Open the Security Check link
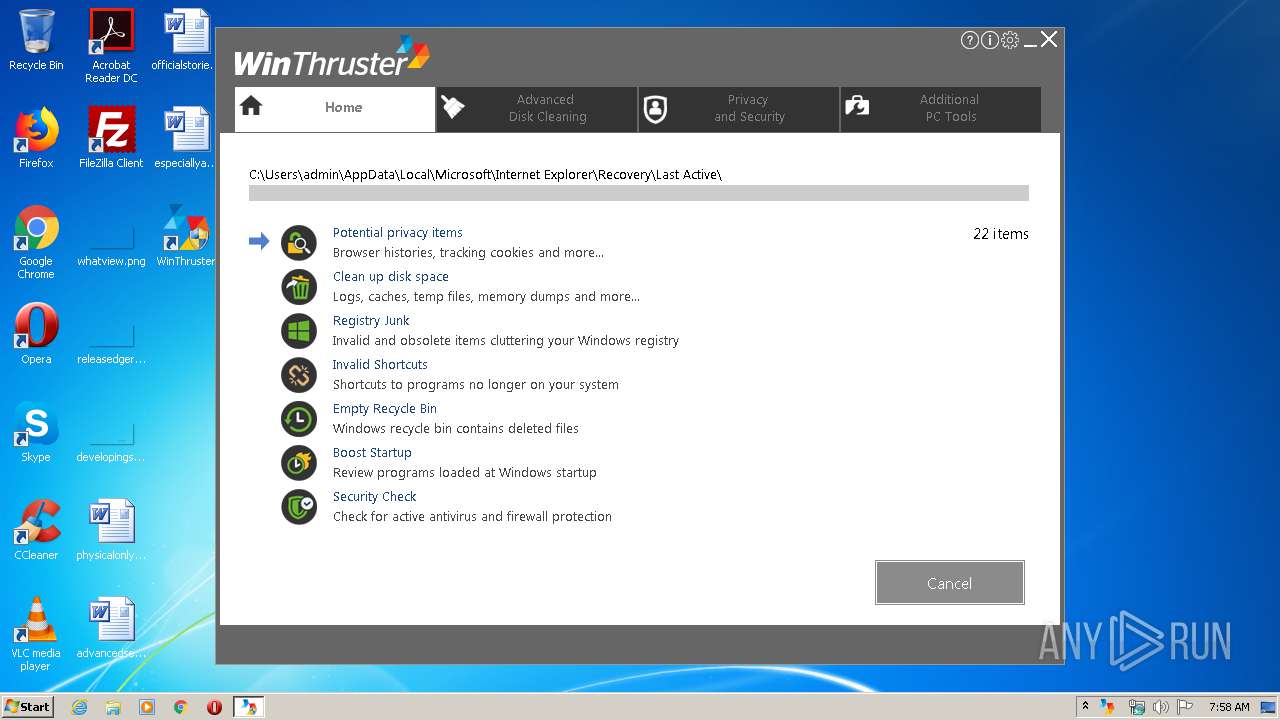The image size is (1280, 720). pos(374,496)
